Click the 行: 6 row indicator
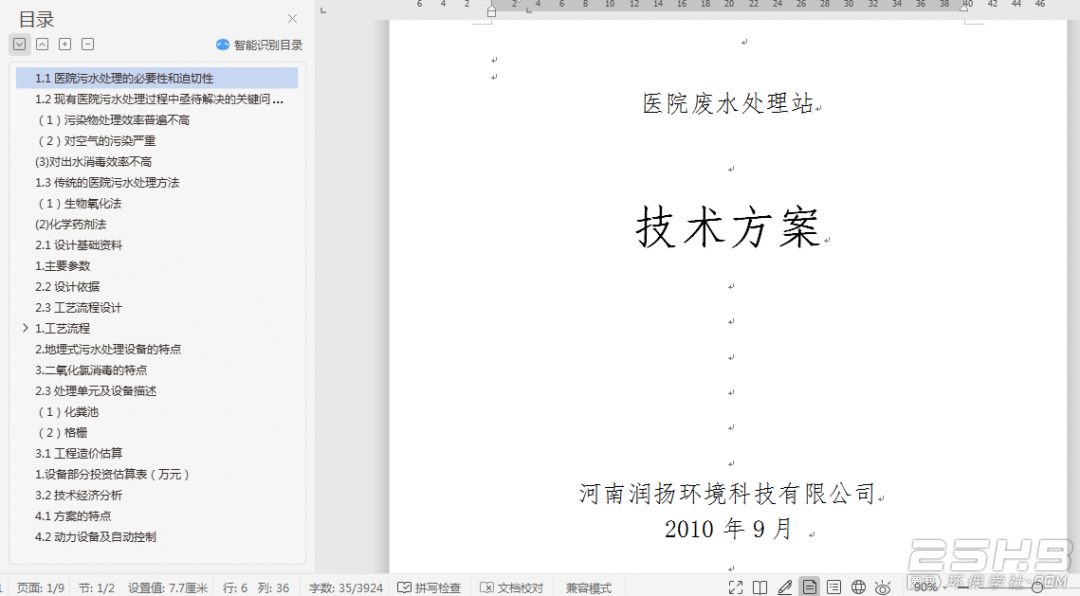Viewport: 1080px width, 596px height. pyautogui.click(x=235, y=588)
